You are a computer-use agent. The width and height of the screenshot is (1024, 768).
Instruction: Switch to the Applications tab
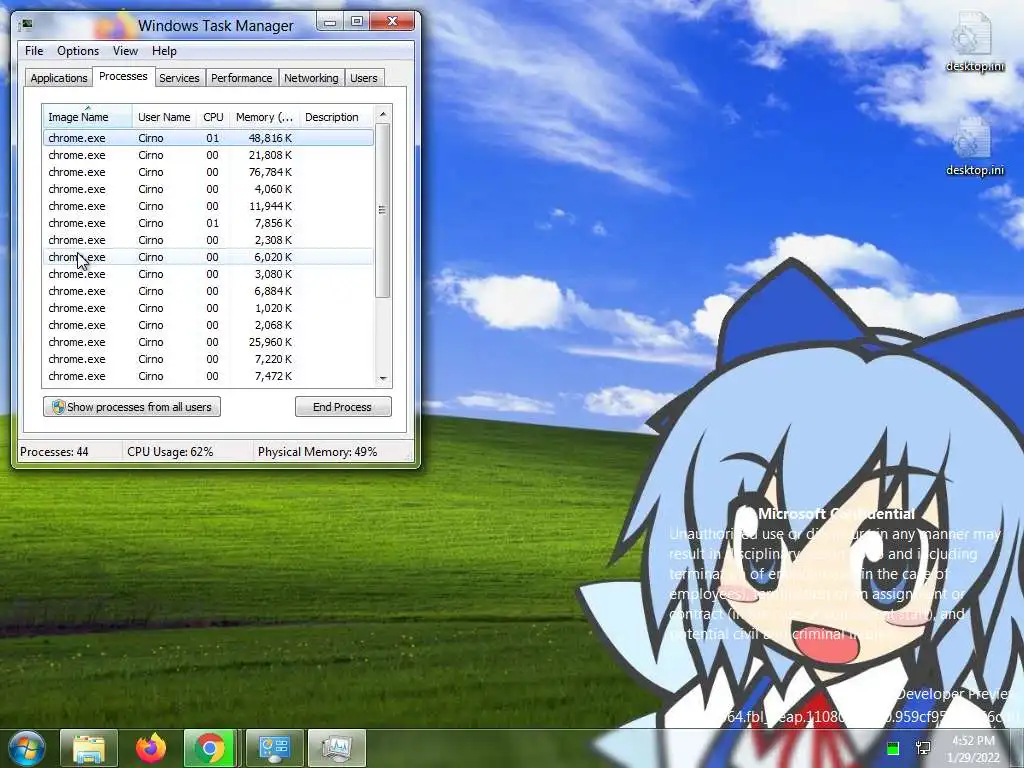click(59, 78)
